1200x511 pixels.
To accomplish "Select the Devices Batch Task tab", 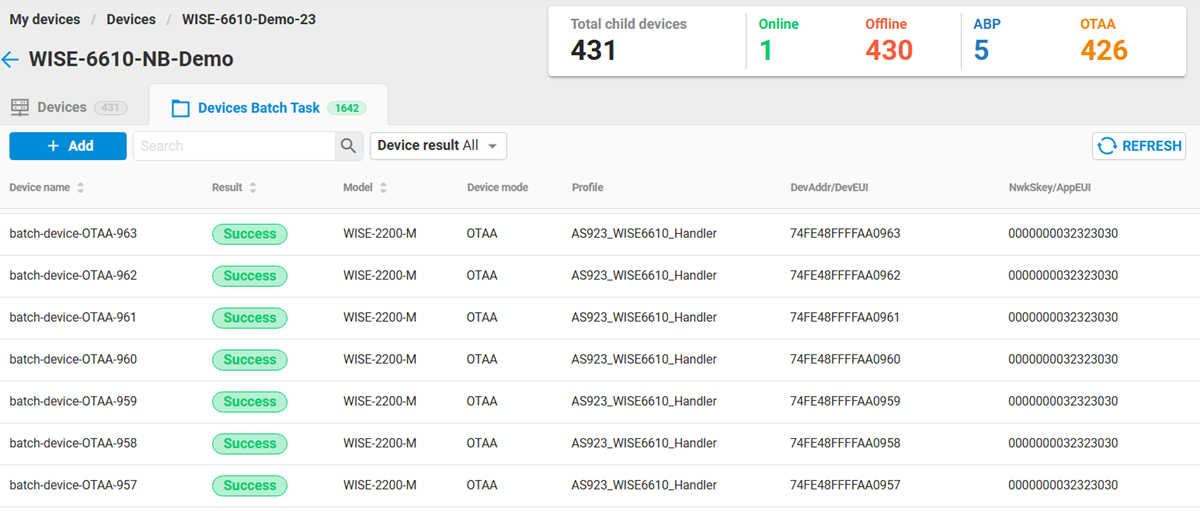I will (259, 108).
